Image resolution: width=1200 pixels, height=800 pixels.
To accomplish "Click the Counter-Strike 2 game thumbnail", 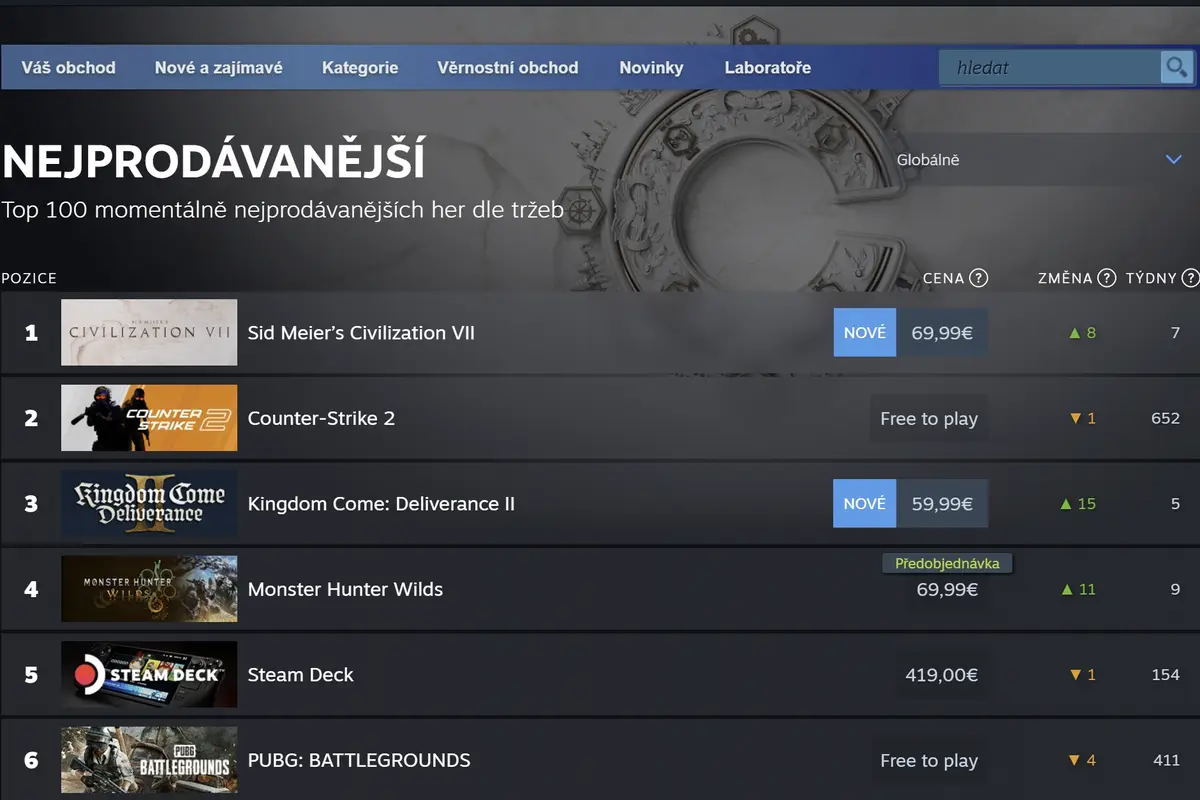I will tap(149, 418).
